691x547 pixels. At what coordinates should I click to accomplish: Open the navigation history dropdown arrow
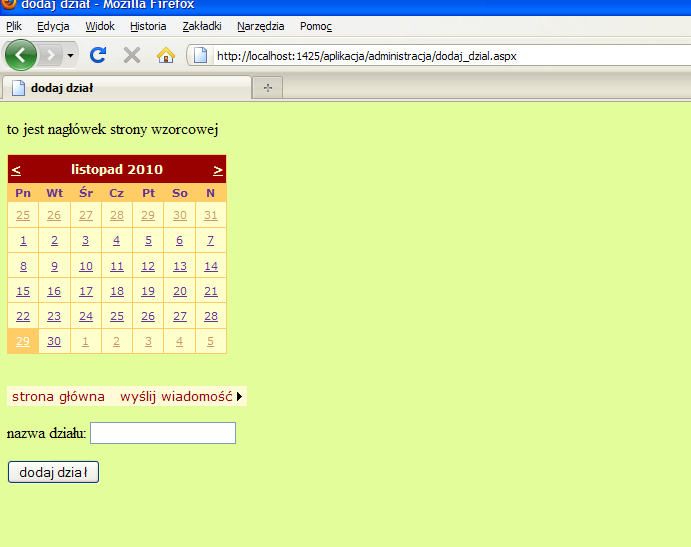click(70, 56)
